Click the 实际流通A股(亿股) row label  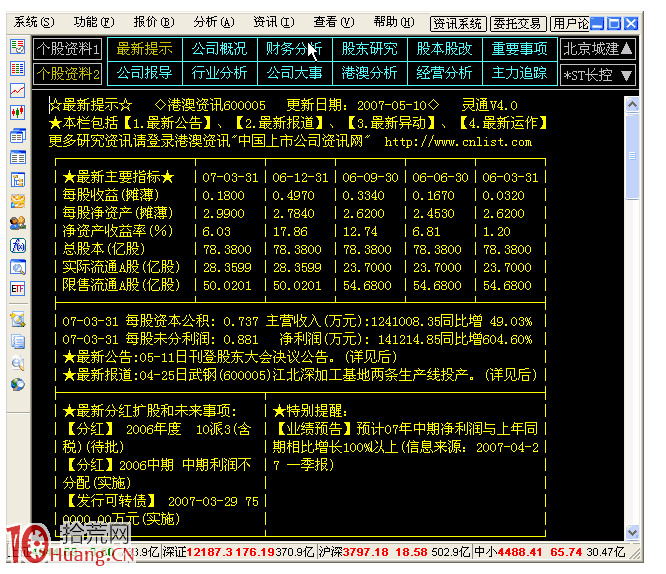(x=121, y=267)
